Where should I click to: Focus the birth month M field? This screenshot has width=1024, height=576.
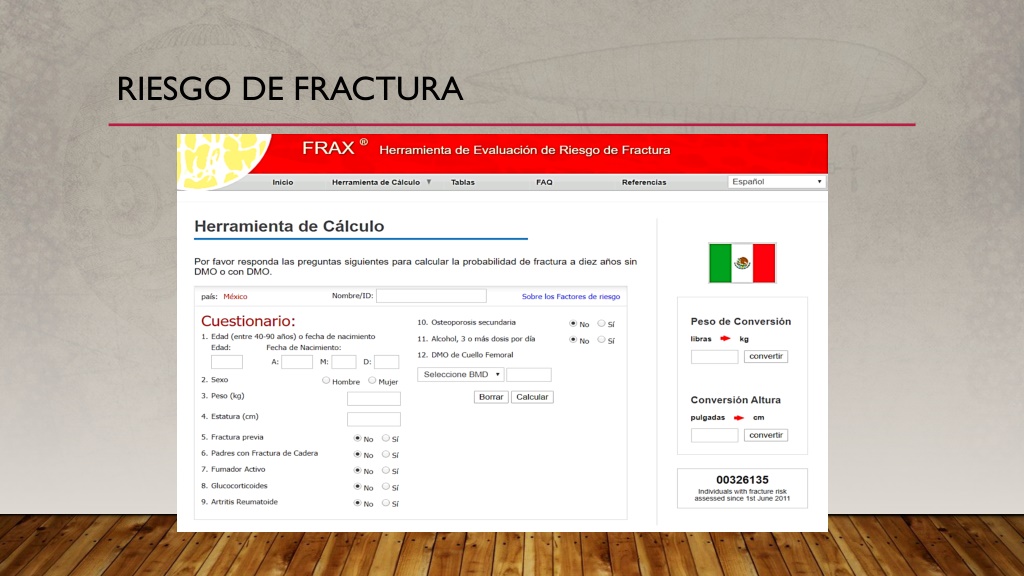click(344, 362)
